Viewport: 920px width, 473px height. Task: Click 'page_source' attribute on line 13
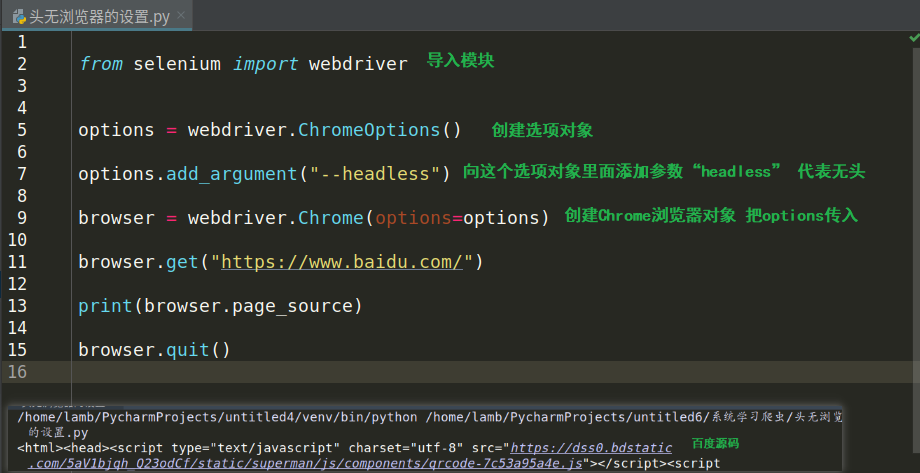[x=293, y=306]
